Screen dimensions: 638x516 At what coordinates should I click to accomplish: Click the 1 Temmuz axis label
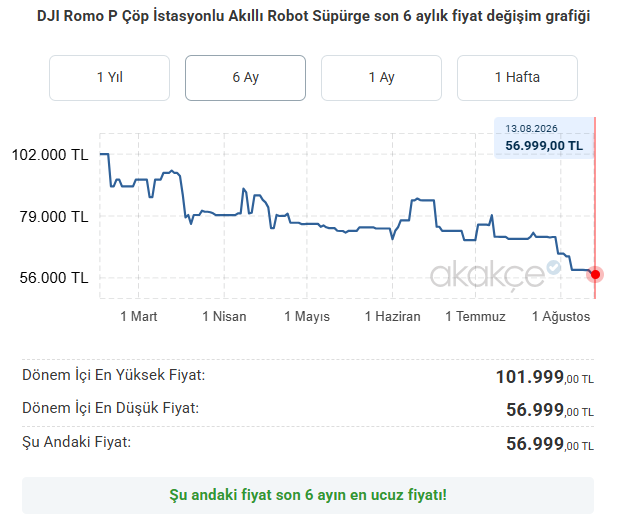pos(475,316)
